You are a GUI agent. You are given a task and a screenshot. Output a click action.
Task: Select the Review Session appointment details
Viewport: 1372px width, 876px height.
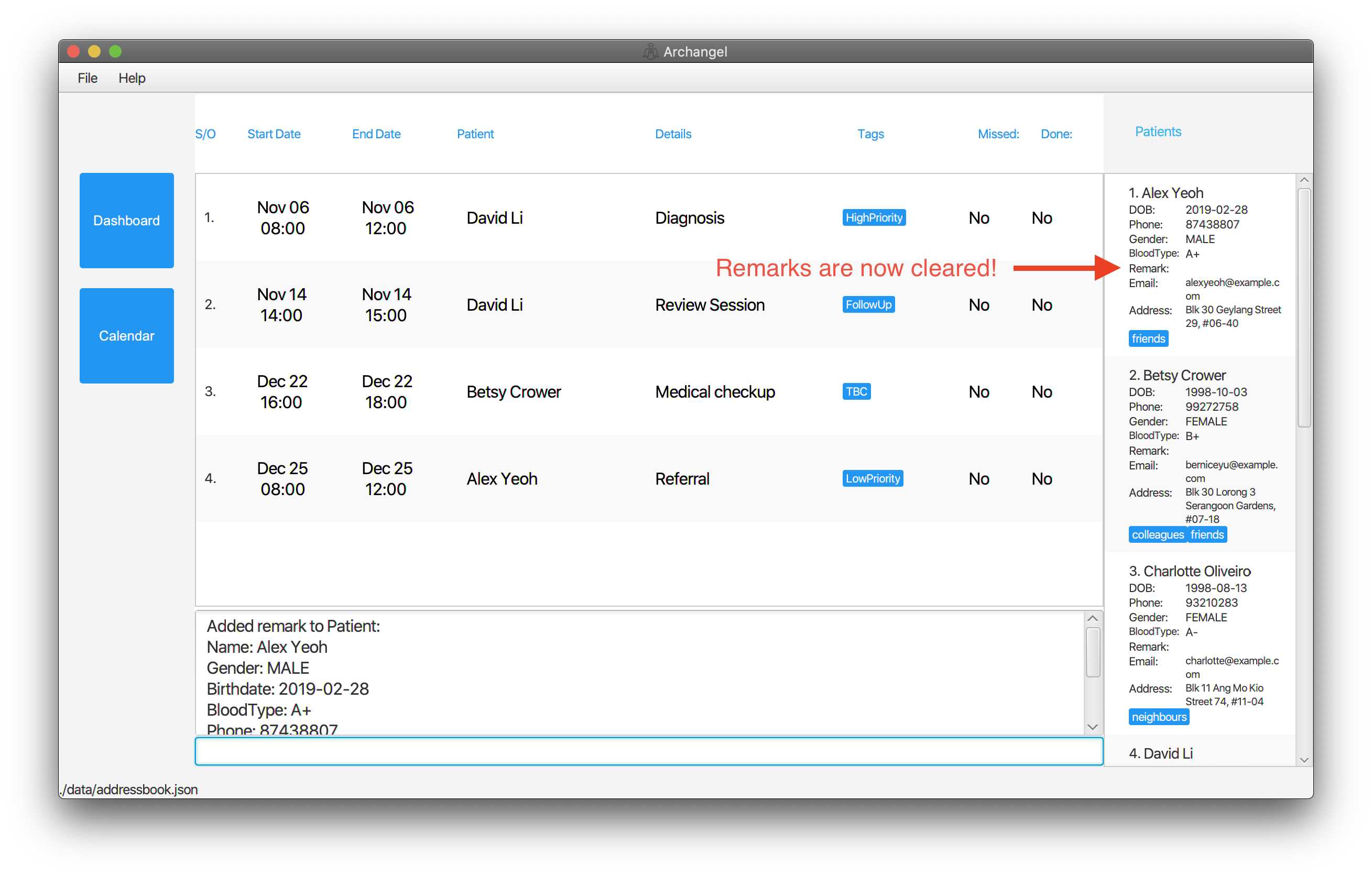pyautogui.click(x=710, y=305)
